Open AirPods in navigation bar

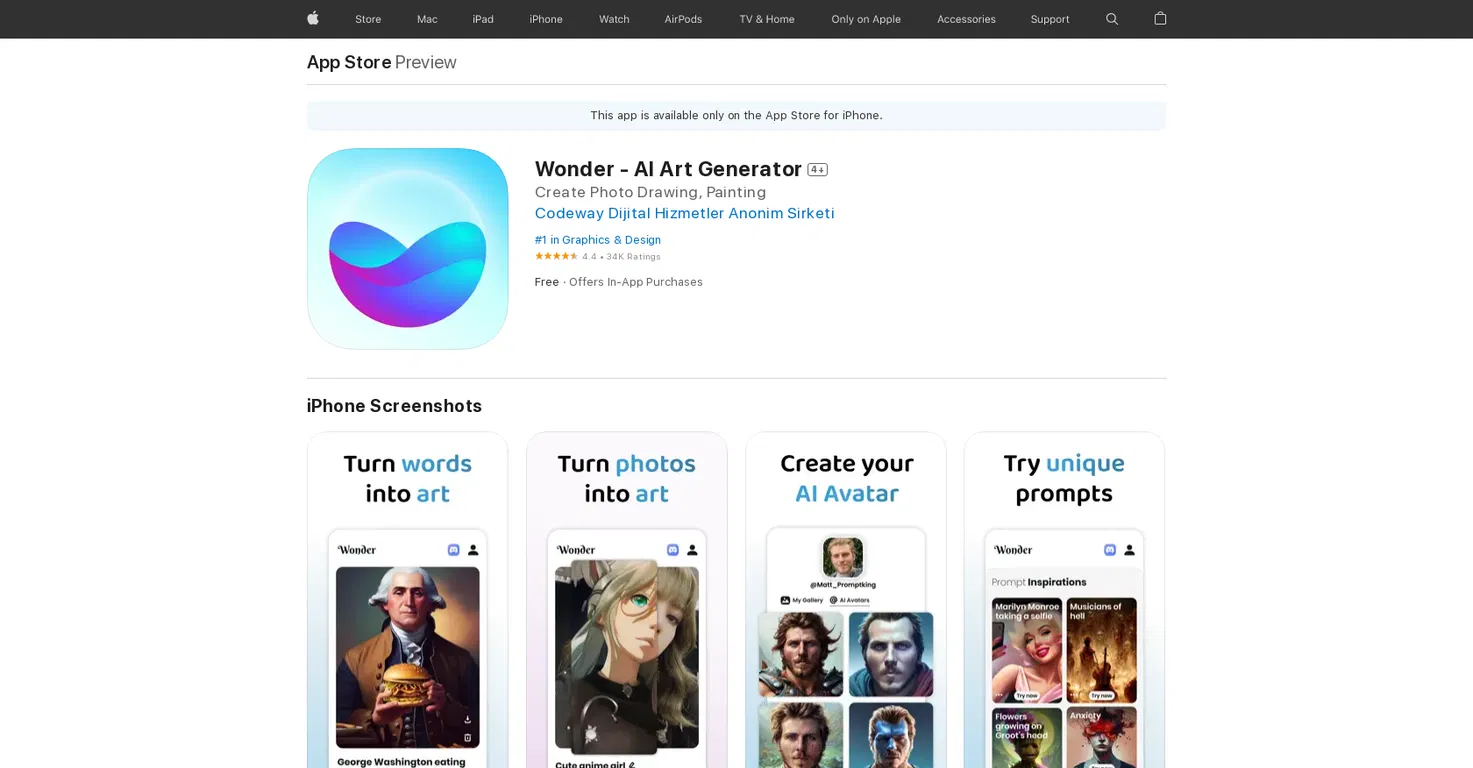683,19
